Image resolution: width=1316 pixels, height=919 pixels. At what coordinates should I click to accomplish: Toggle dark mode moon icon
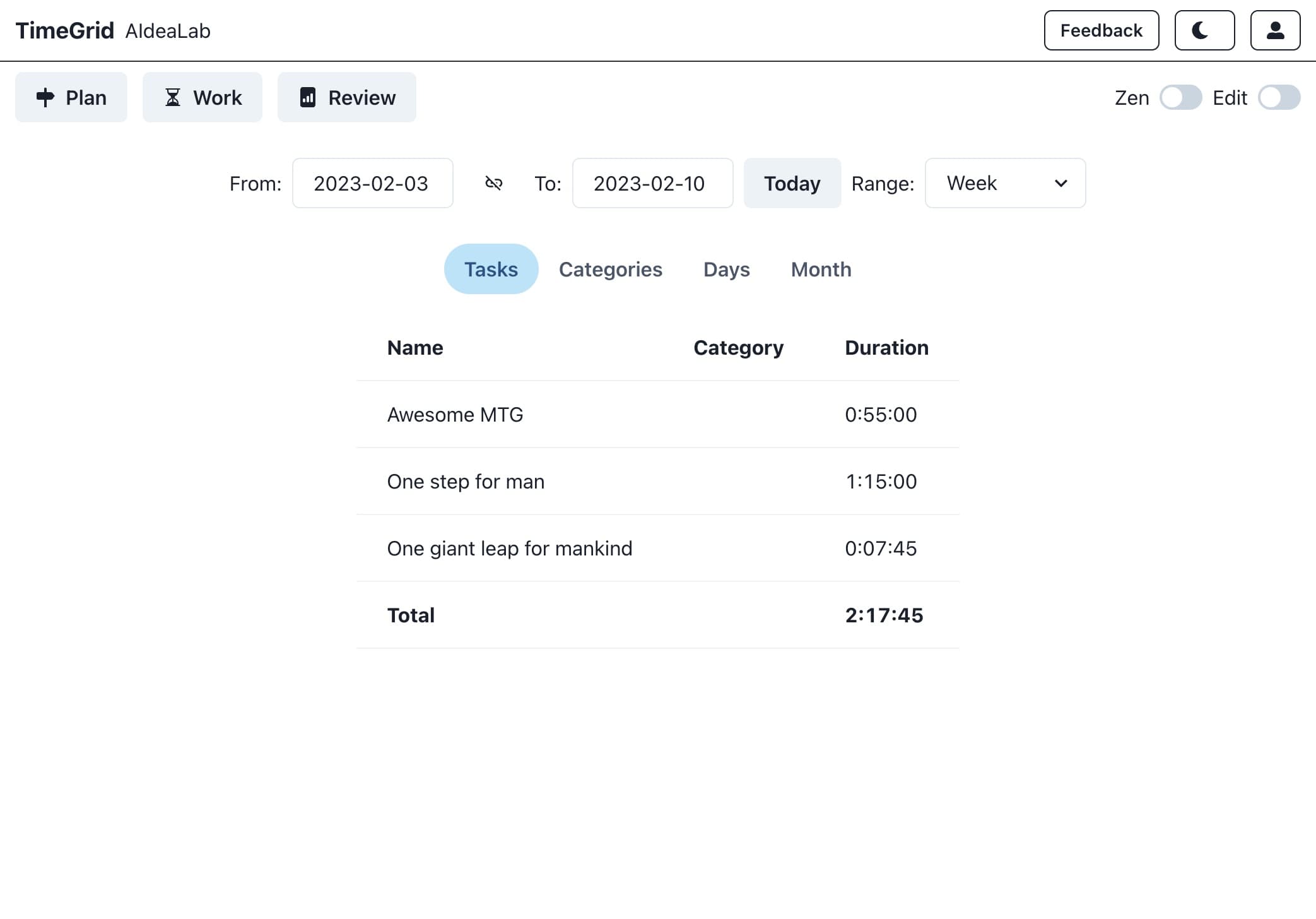pos(1204,30)
